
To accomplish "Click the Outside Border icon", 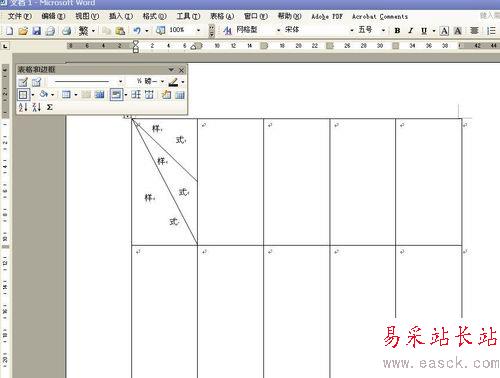I will click(23, 95).
